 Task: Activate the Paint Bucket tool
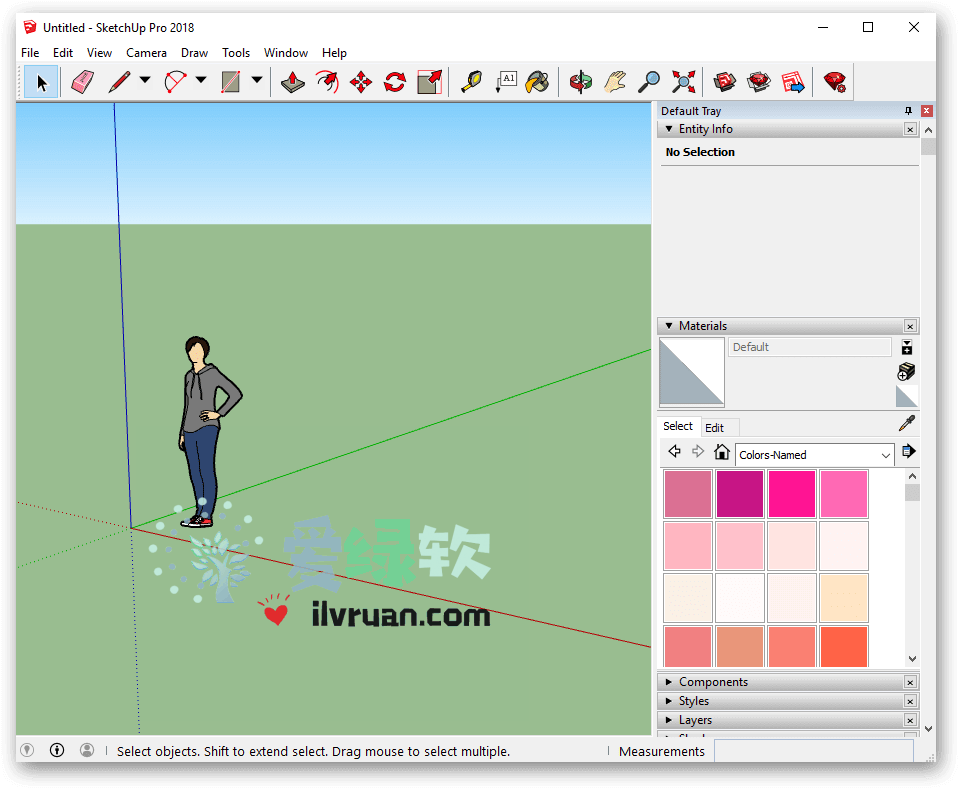point(538,82)
